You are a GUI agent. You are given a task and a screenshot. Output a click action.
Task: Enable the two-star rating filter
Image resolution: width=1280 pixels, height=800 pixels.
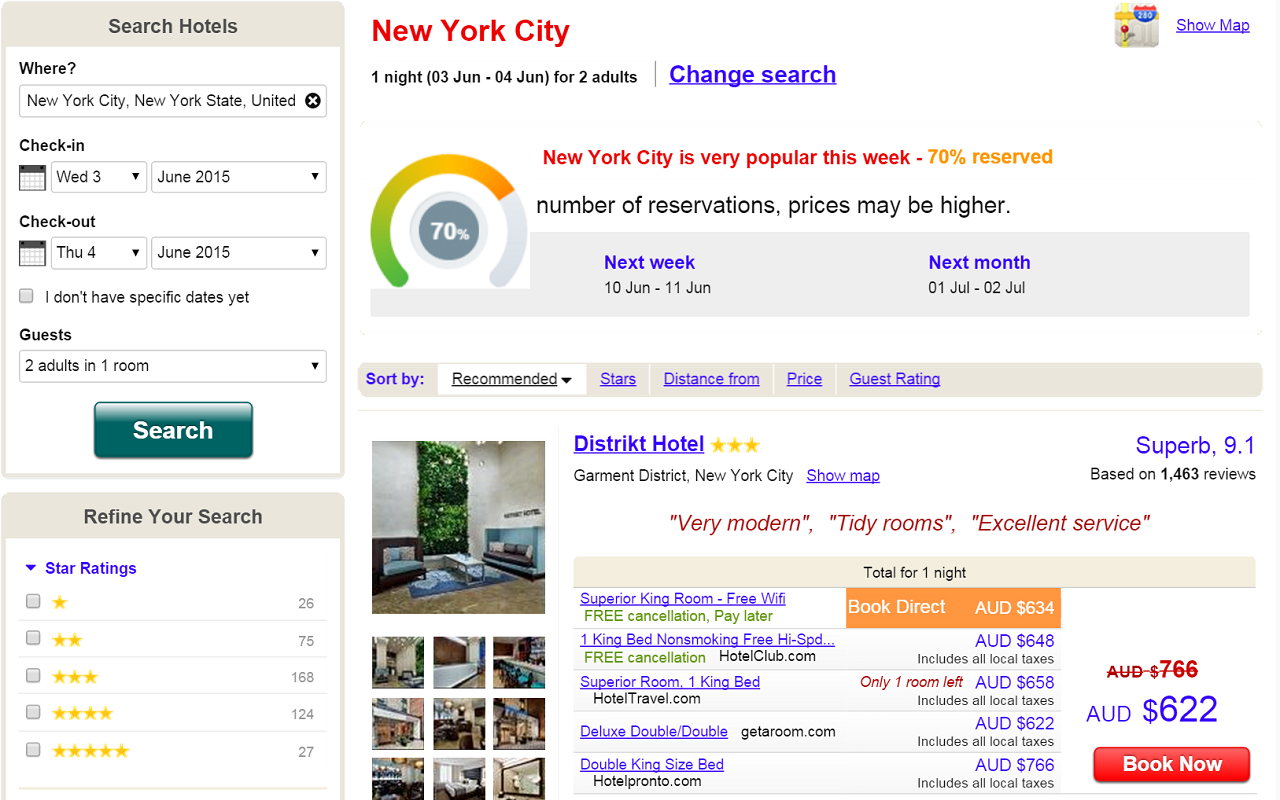click(x=33, y=638)
